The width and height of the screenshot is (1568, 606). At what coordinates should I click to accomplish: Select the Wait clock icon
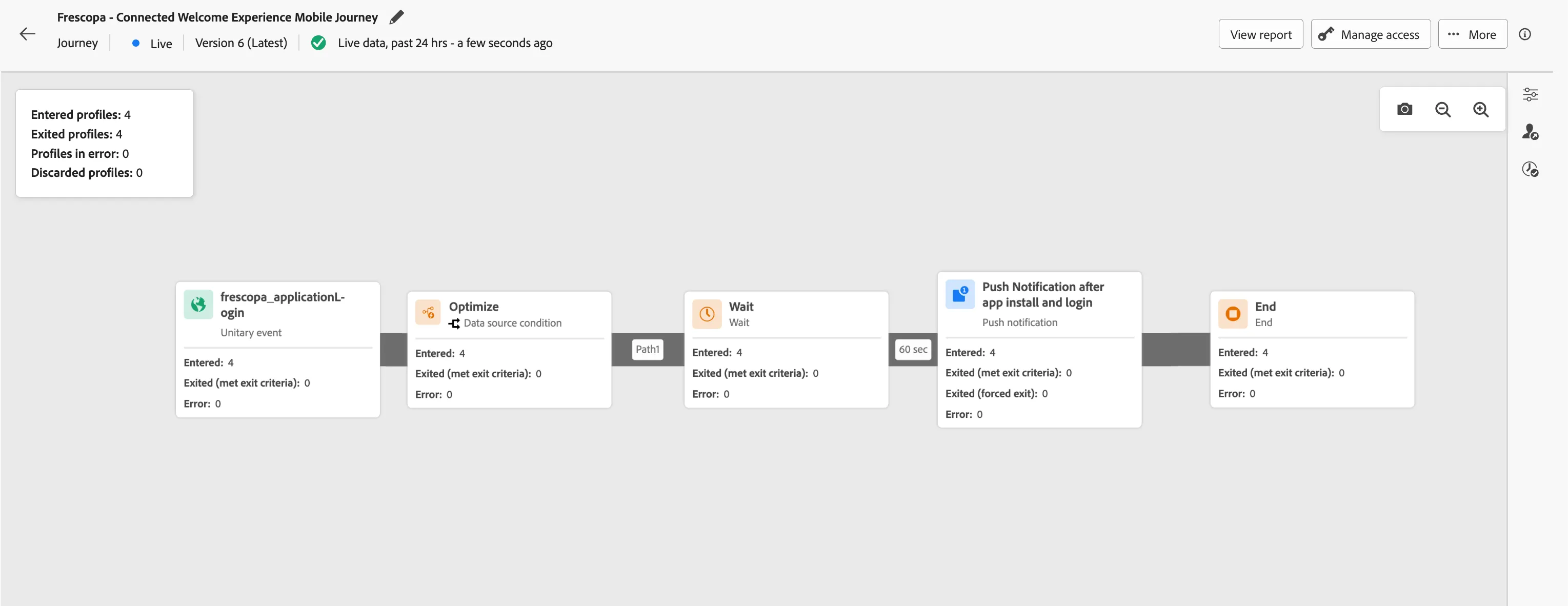[707, 314]
